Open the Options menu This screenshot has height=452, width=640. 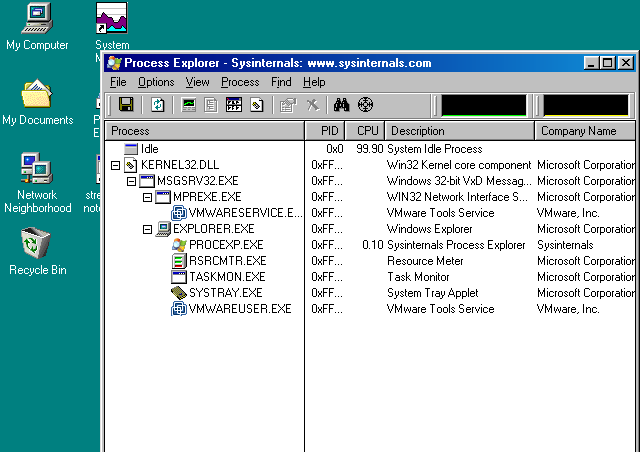[x=156, y=82]
